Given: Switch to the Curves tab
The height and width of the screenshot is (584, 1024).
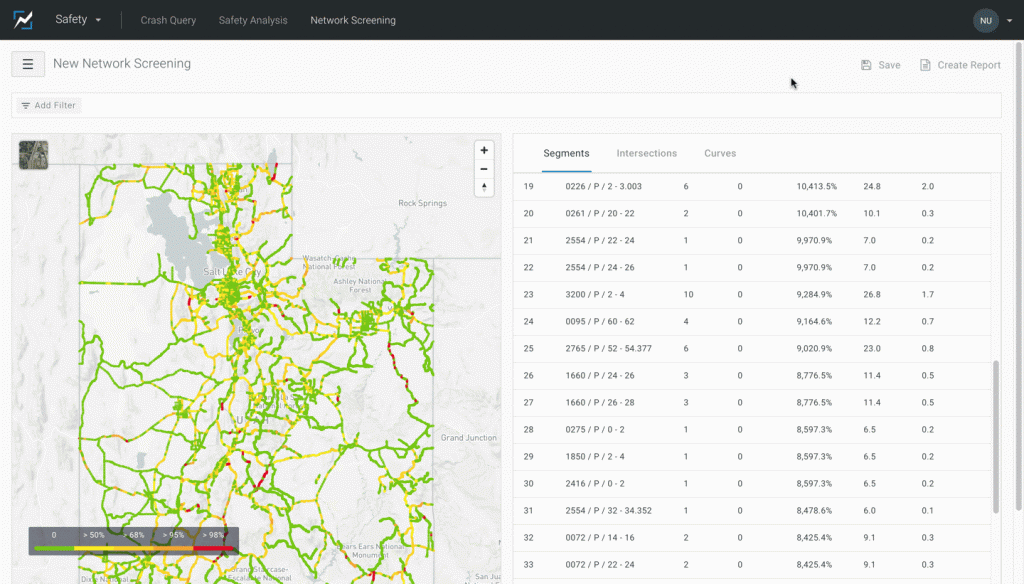Looking at the screenshot, I should pos(720,153).
